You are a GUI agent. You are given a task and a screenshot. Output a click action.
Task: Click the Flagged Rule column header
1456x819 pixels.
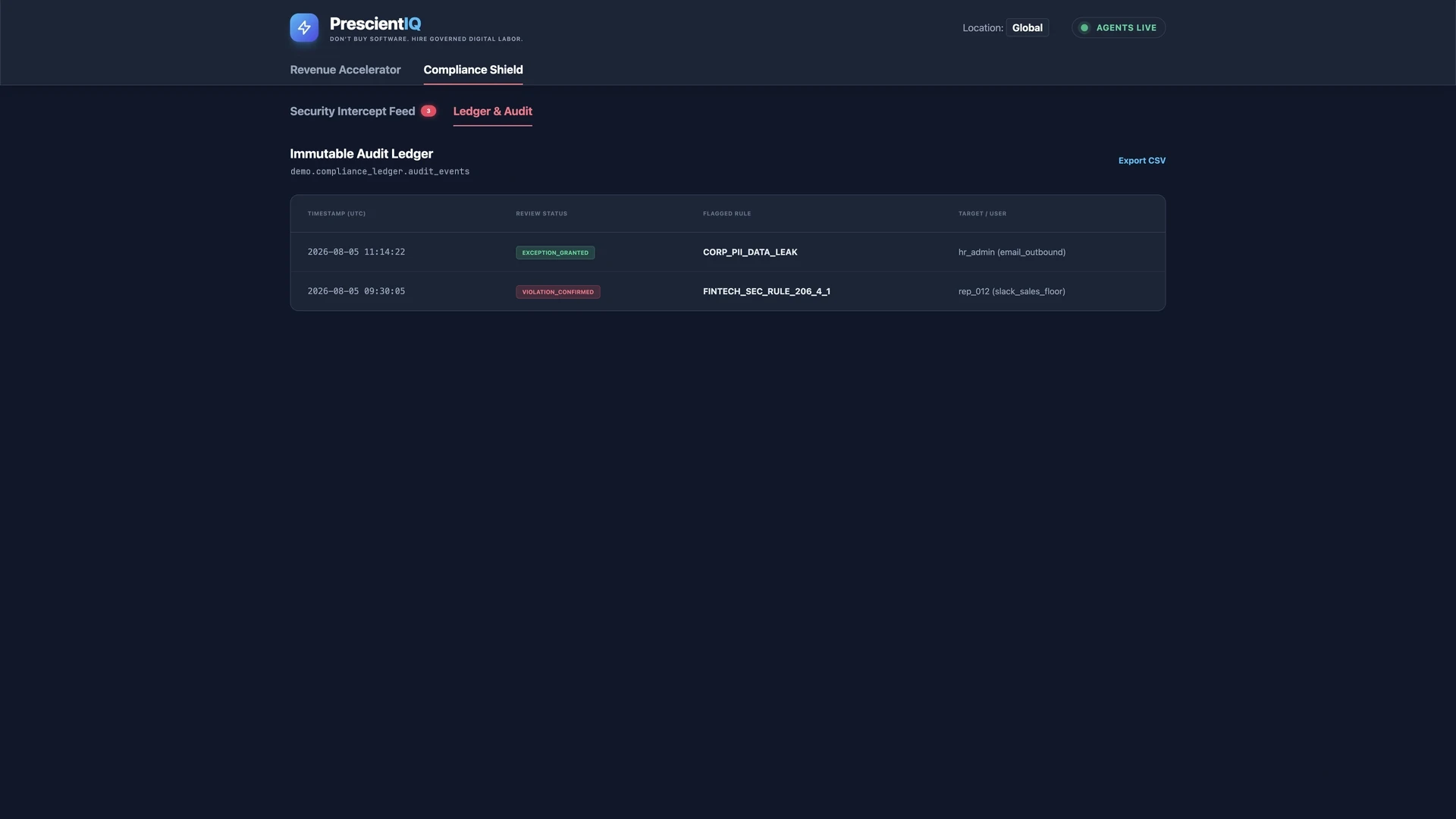click(726, 214)
